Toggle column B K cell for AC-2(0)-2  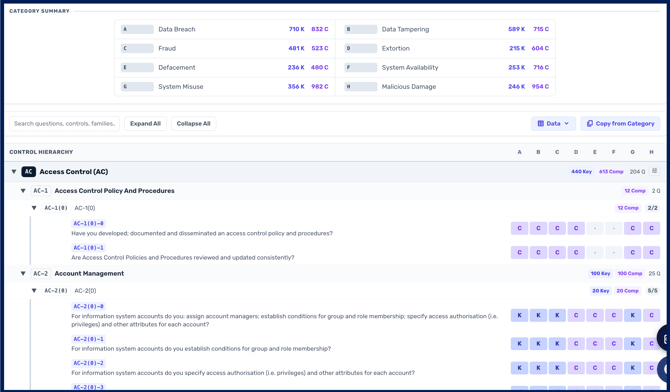pos(538,368)
